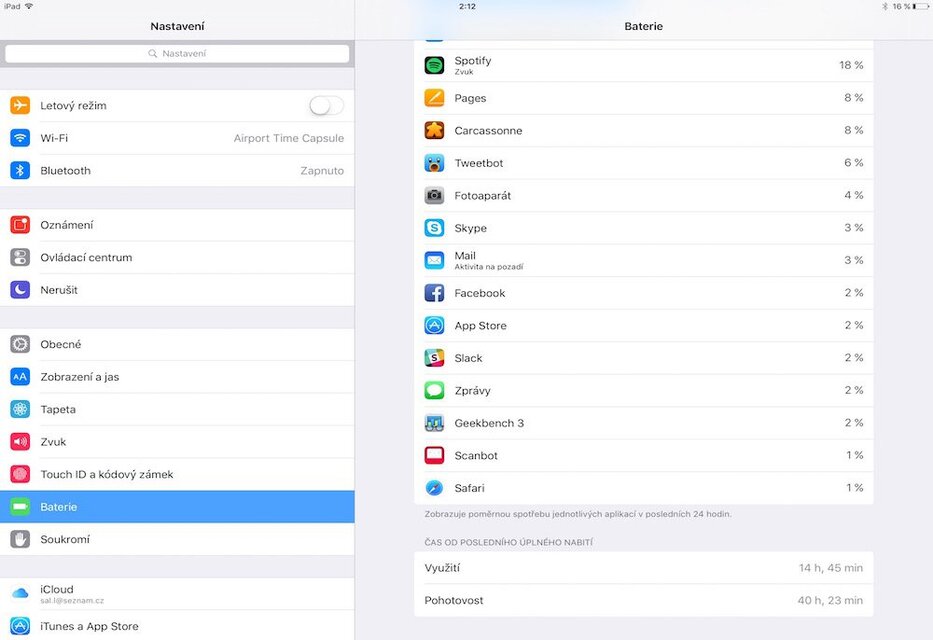Tap the Tweetbot app icon
Screen dimensions: 933x640
pyautogui.click(x=434, y=162)
